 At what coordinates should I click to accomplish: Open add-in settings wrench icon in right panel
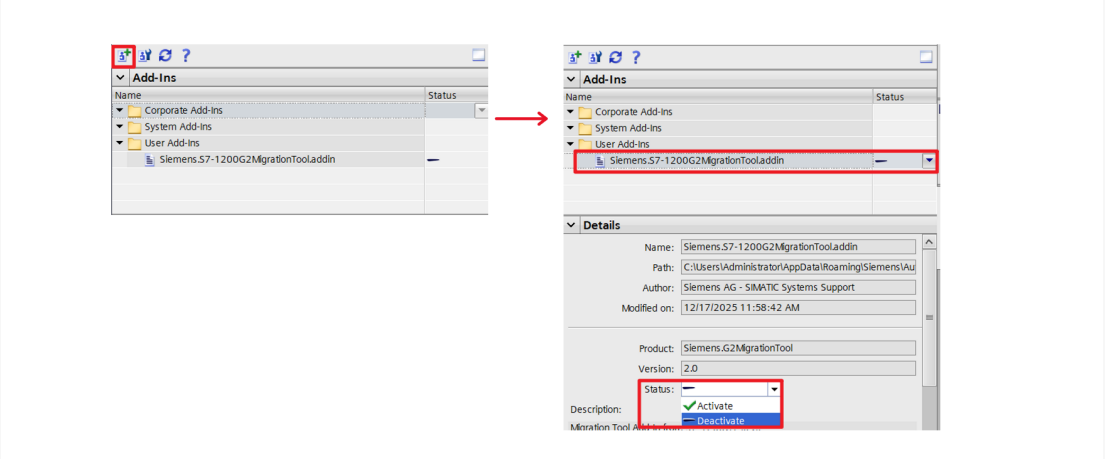[595, 57]
